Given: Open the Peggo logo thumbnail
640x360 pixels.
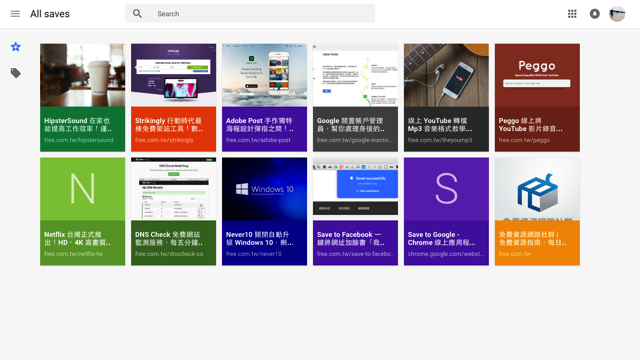Looking at the screenshot, I should pyautogui.click(x=537, y=75).
